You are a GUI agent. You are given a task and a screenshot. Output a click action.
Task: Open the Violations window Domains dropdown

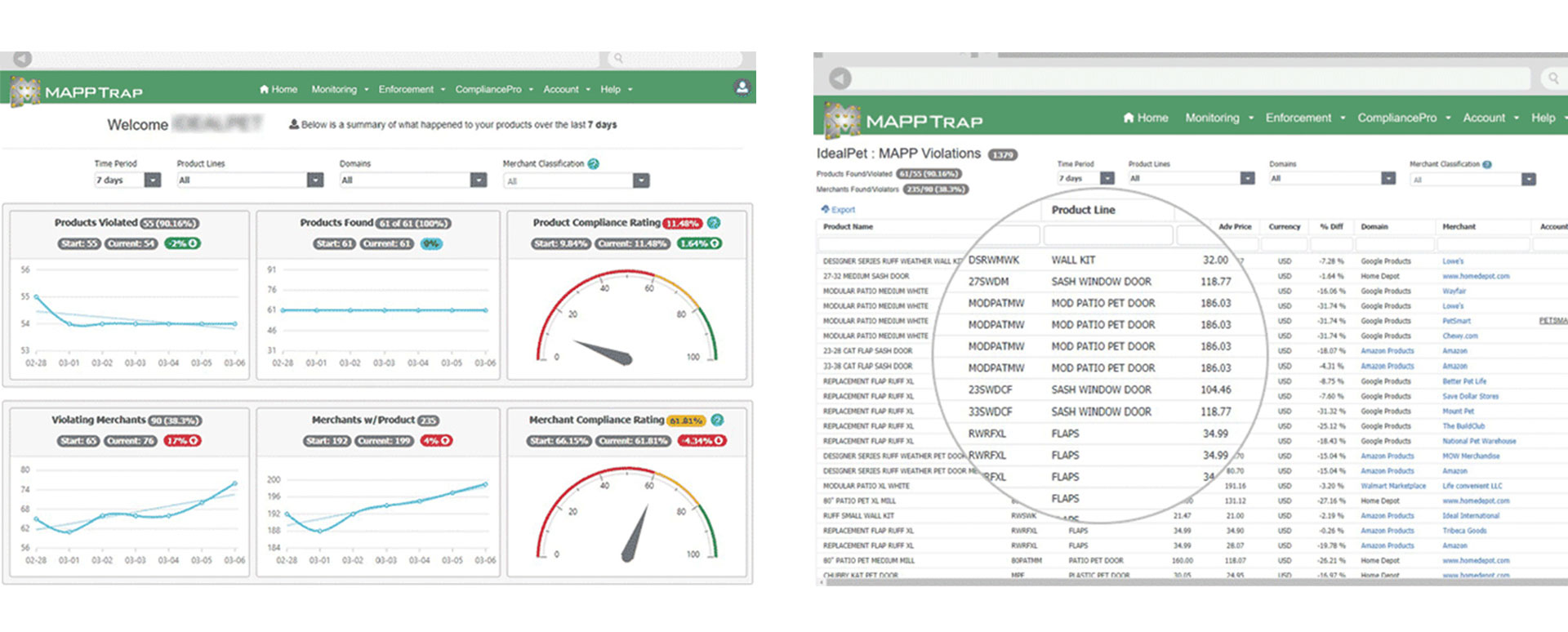[1333, 178]
